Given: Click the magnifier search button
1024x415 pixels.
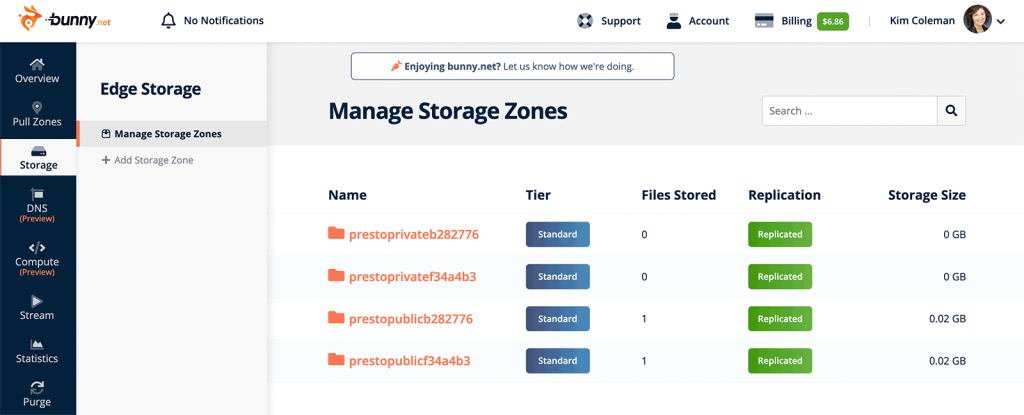Looking at the screenshot, I should tap(952, 110).
